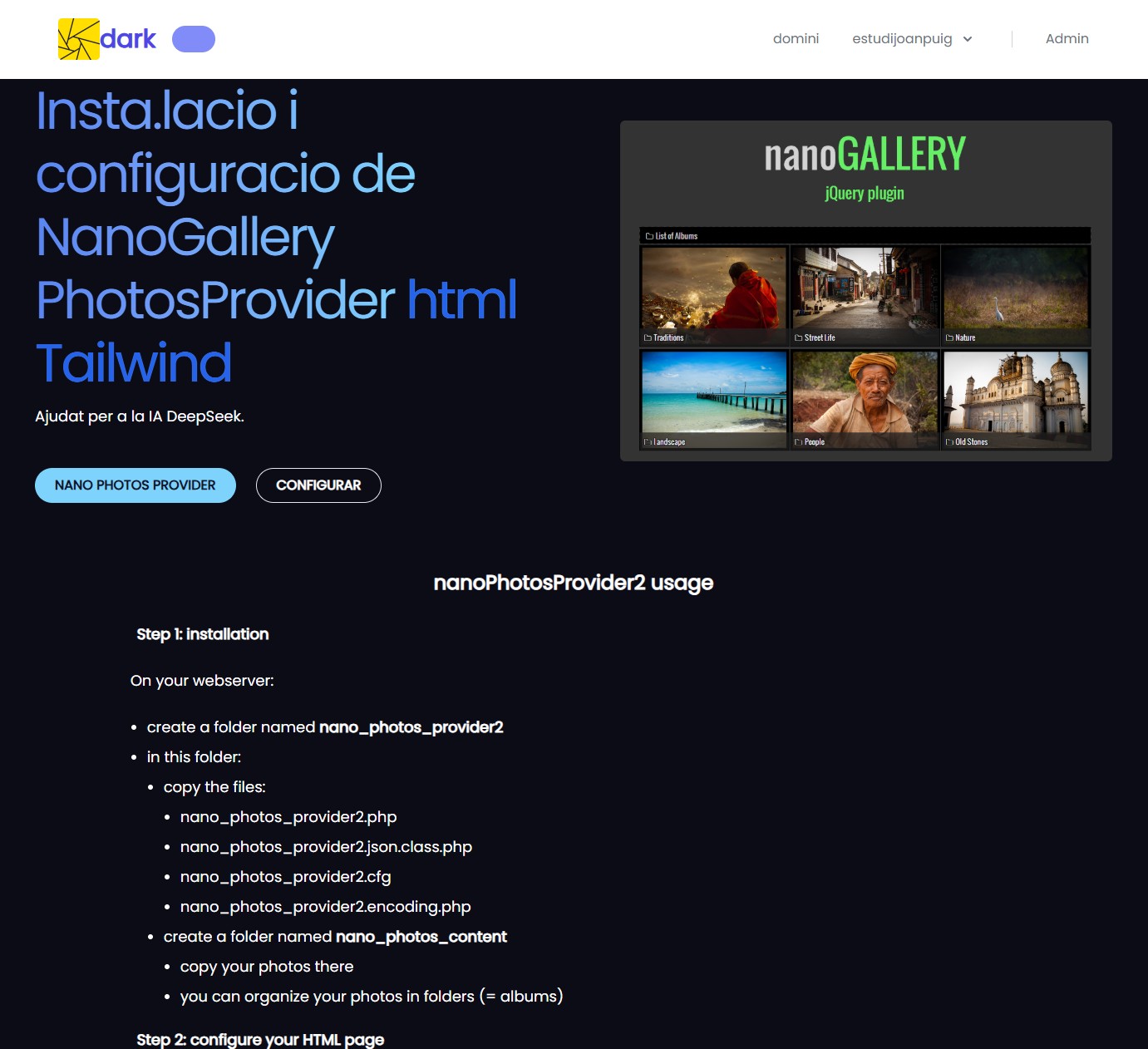Image resolution: width=1148 pixels, height=1049 pixels.
Task: Click the 'nano_photos_provider2.encoding.php' list item
Action: (326, 907)
